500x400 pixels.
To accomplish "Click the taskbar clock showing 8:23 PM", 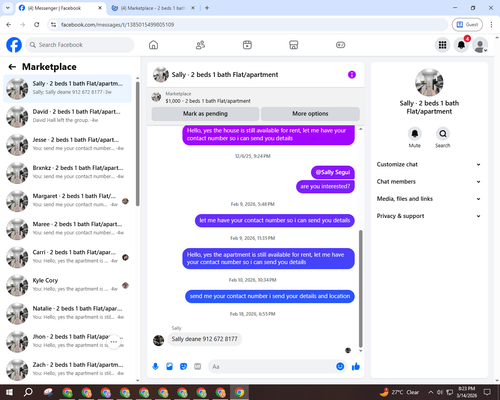I will point(466,392).
